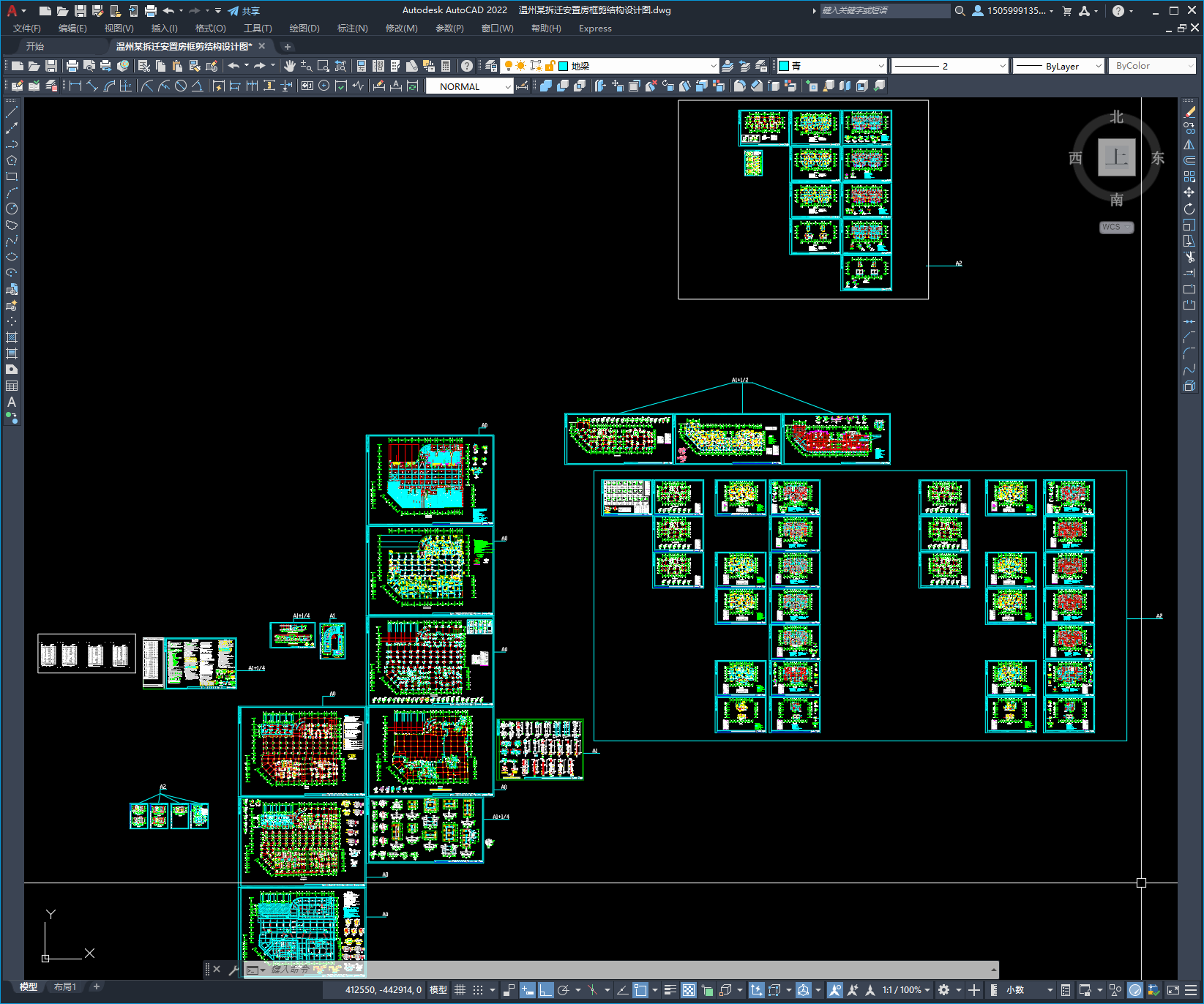The width and height of the screenshot is (1204, 1004).
Task: Toggle annotation visibility in status bar
Action: tap(835, 990)
